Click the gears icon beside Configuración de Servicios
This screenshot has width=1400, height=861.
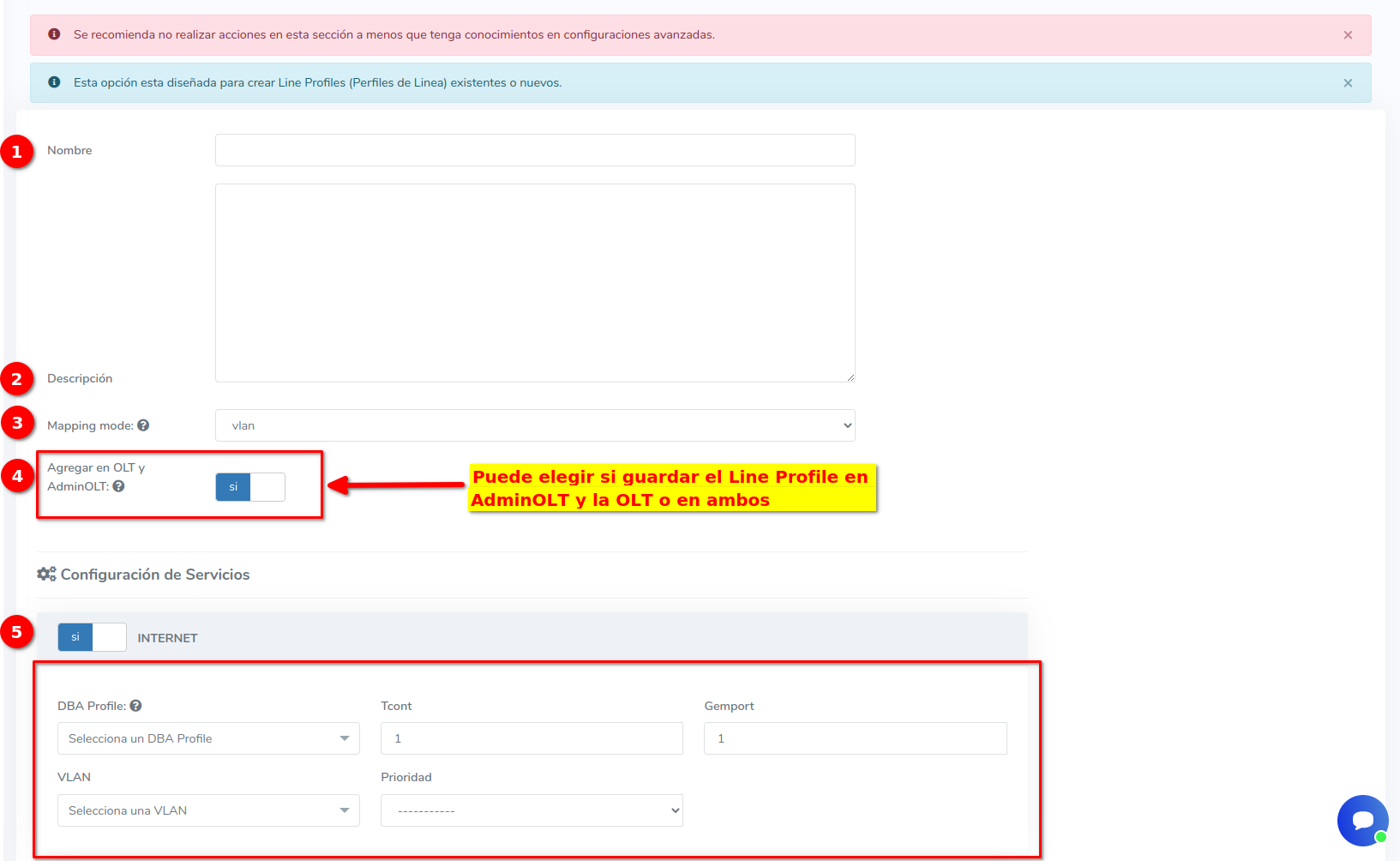46,575
